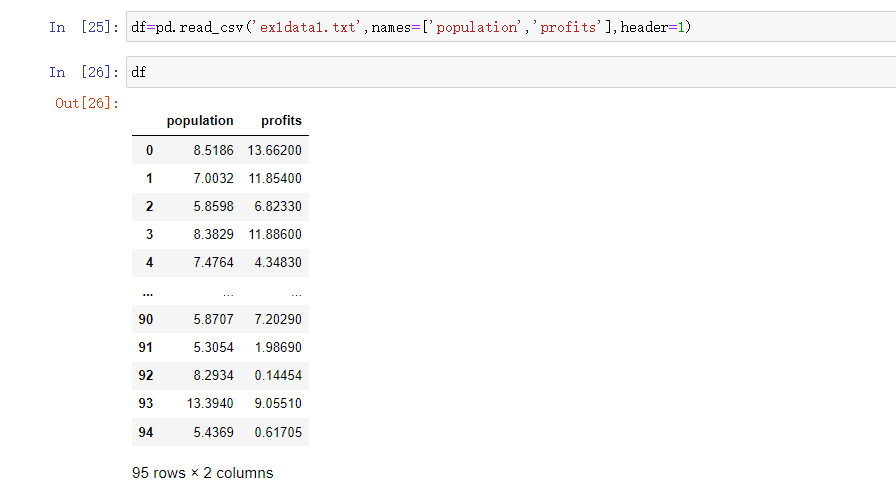Viewport: 896px width, 495px height.
Task: Click the profits column header
Action: (281, 121)
